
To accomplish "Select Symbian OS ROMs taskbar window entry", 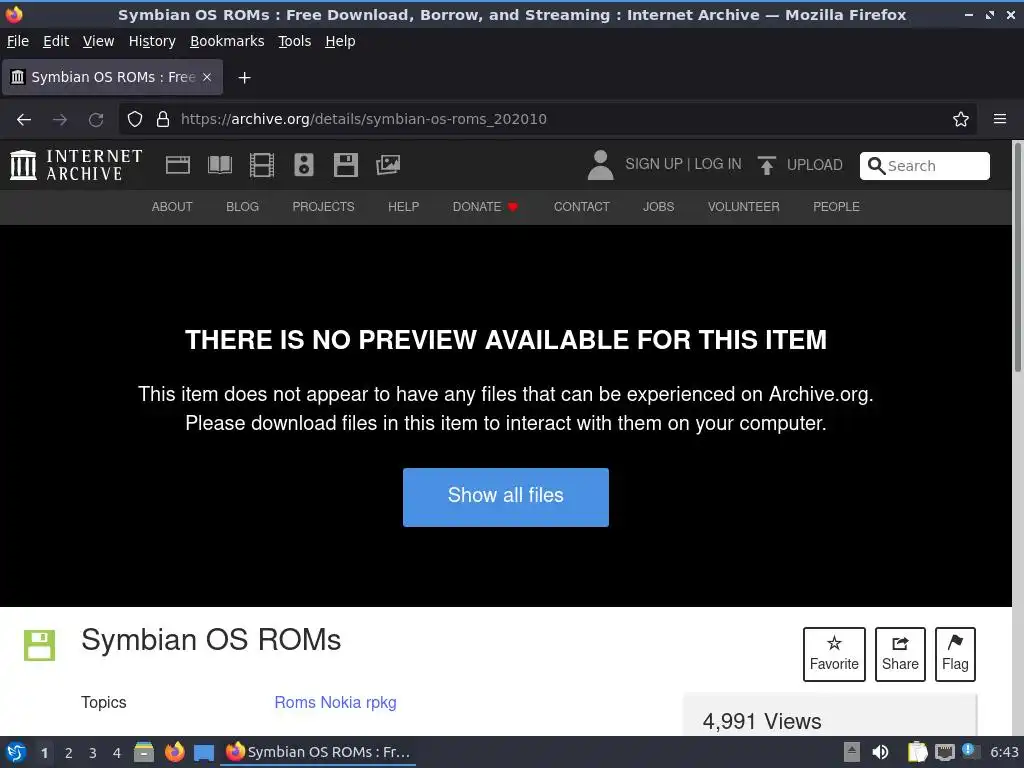I will (319, 752).
